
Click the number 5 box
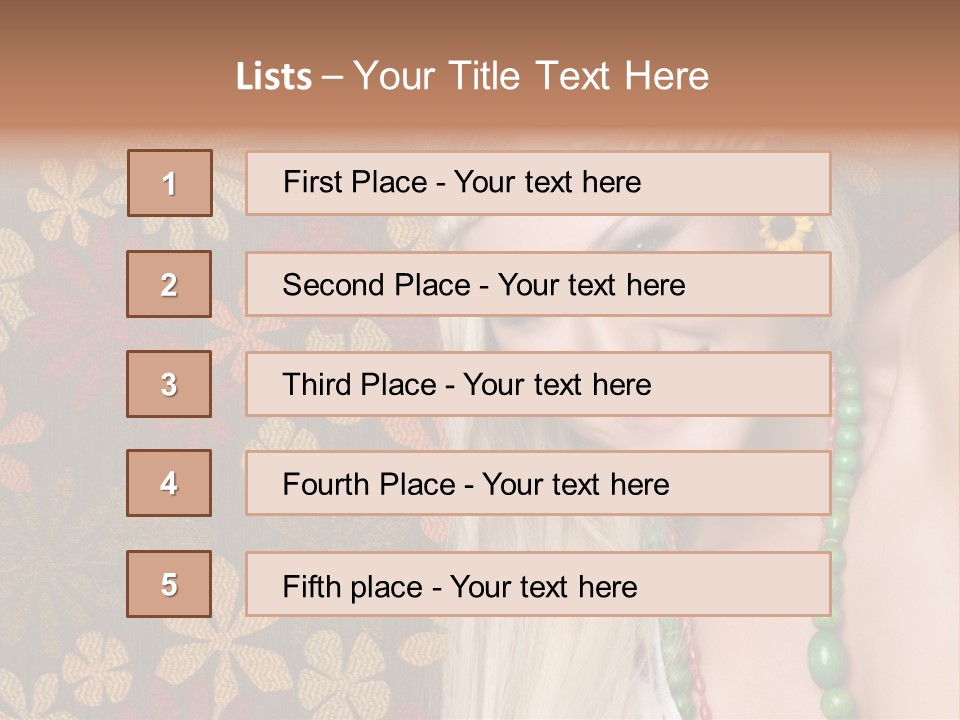170,584
